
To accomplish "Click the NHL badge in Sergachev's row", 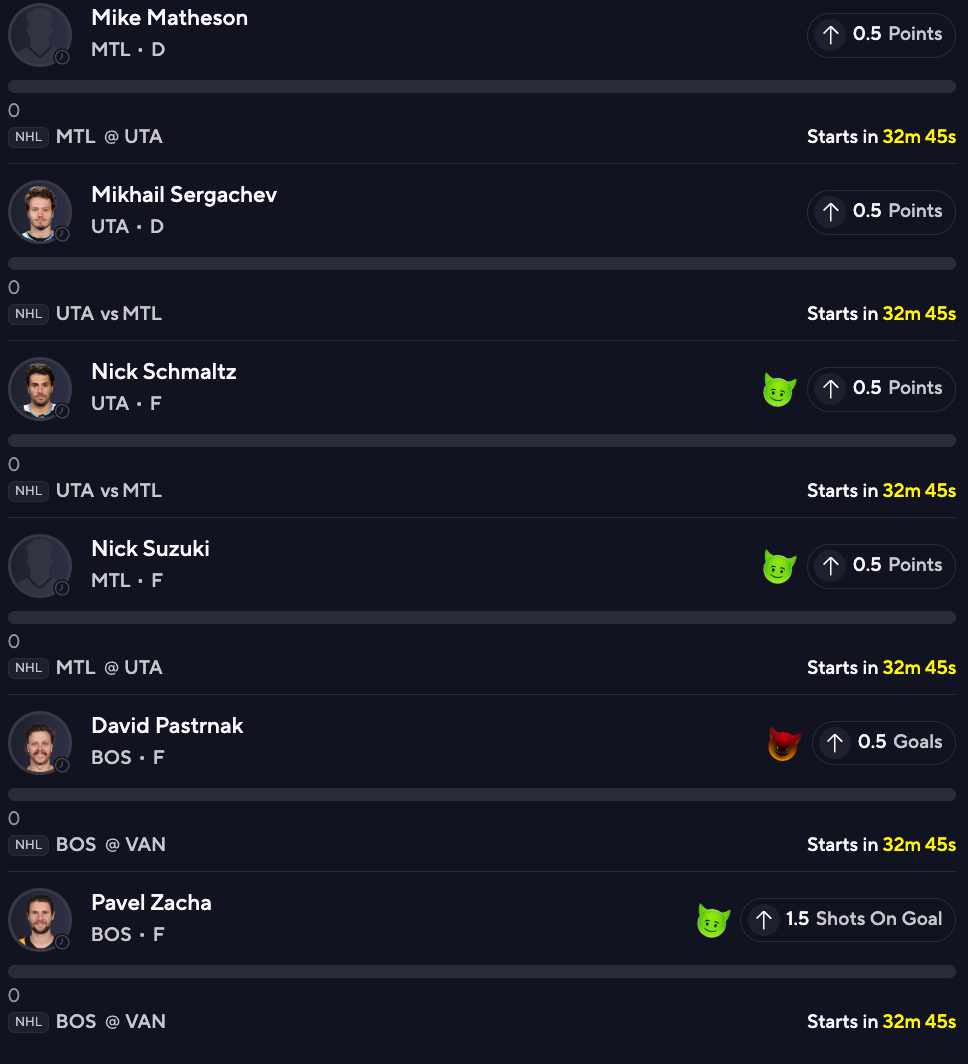I will (29, 314).
